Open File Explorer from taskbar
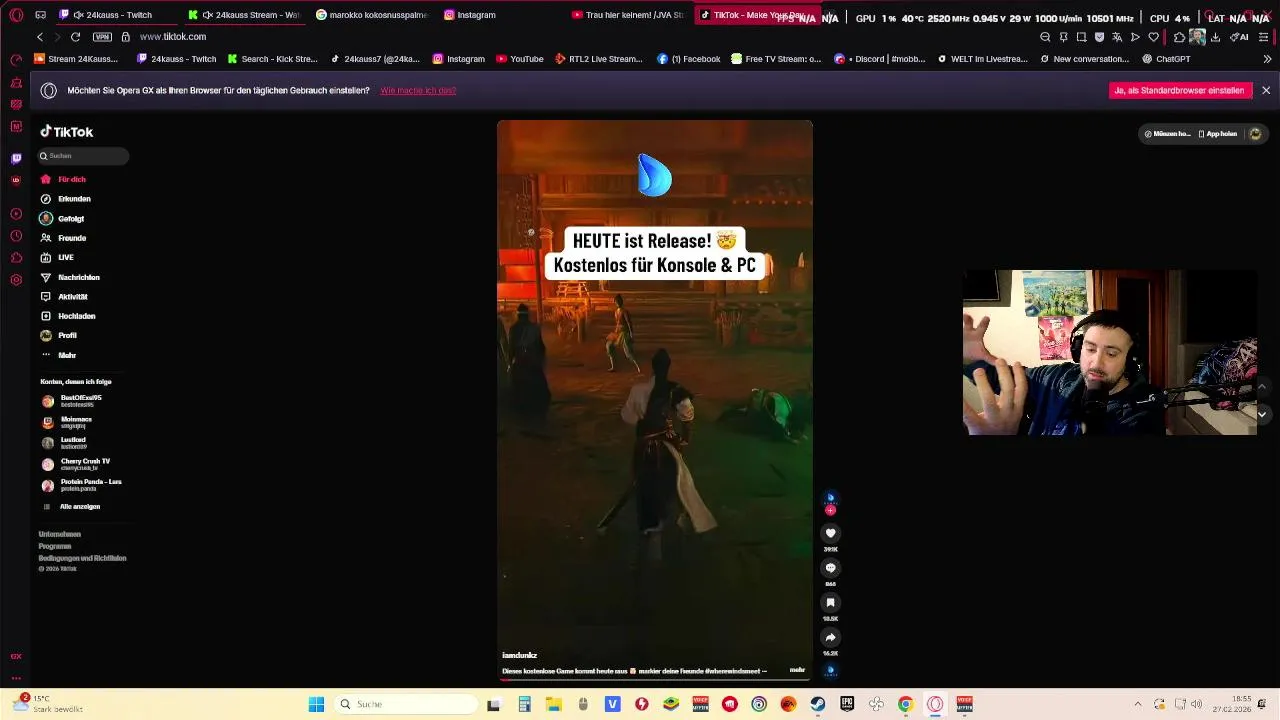This screenshot has height=720, width=1280. point(553,704)
